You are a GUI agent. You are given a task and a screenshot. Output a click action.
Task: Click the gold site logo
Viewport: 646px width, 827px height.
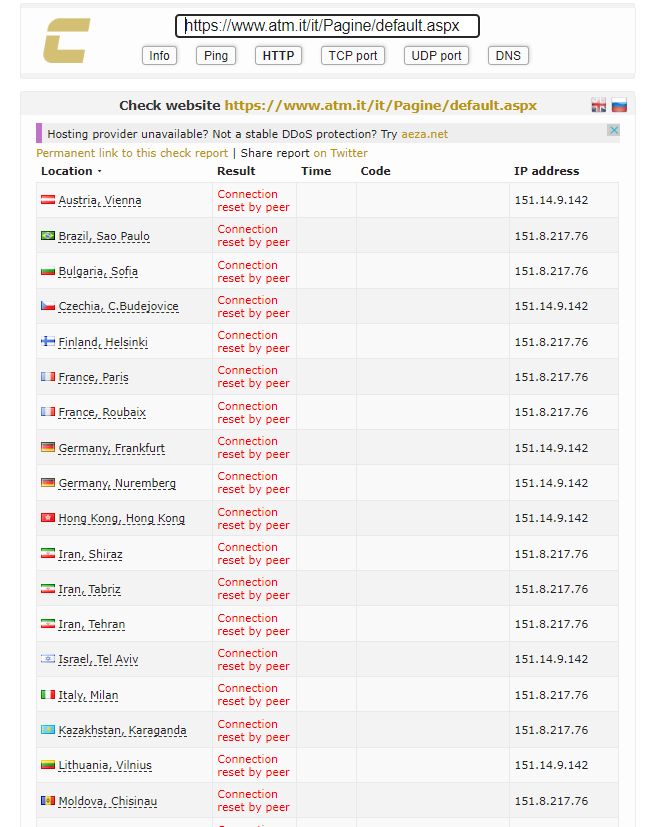(66, 41)
